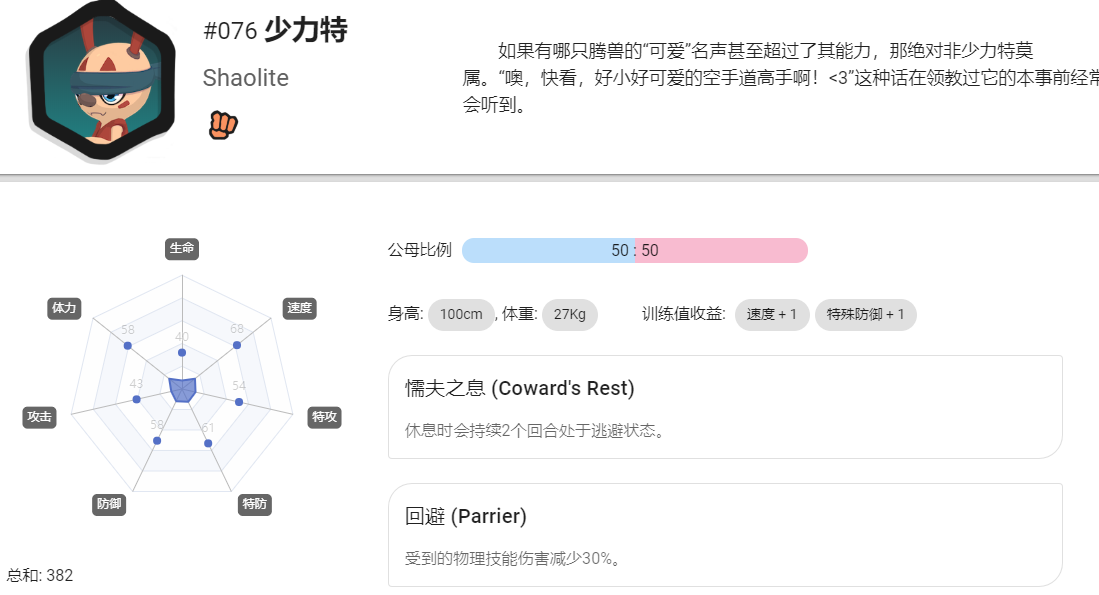Select the 生命 radar chart label
The image size is (1099, 595).
182,248
